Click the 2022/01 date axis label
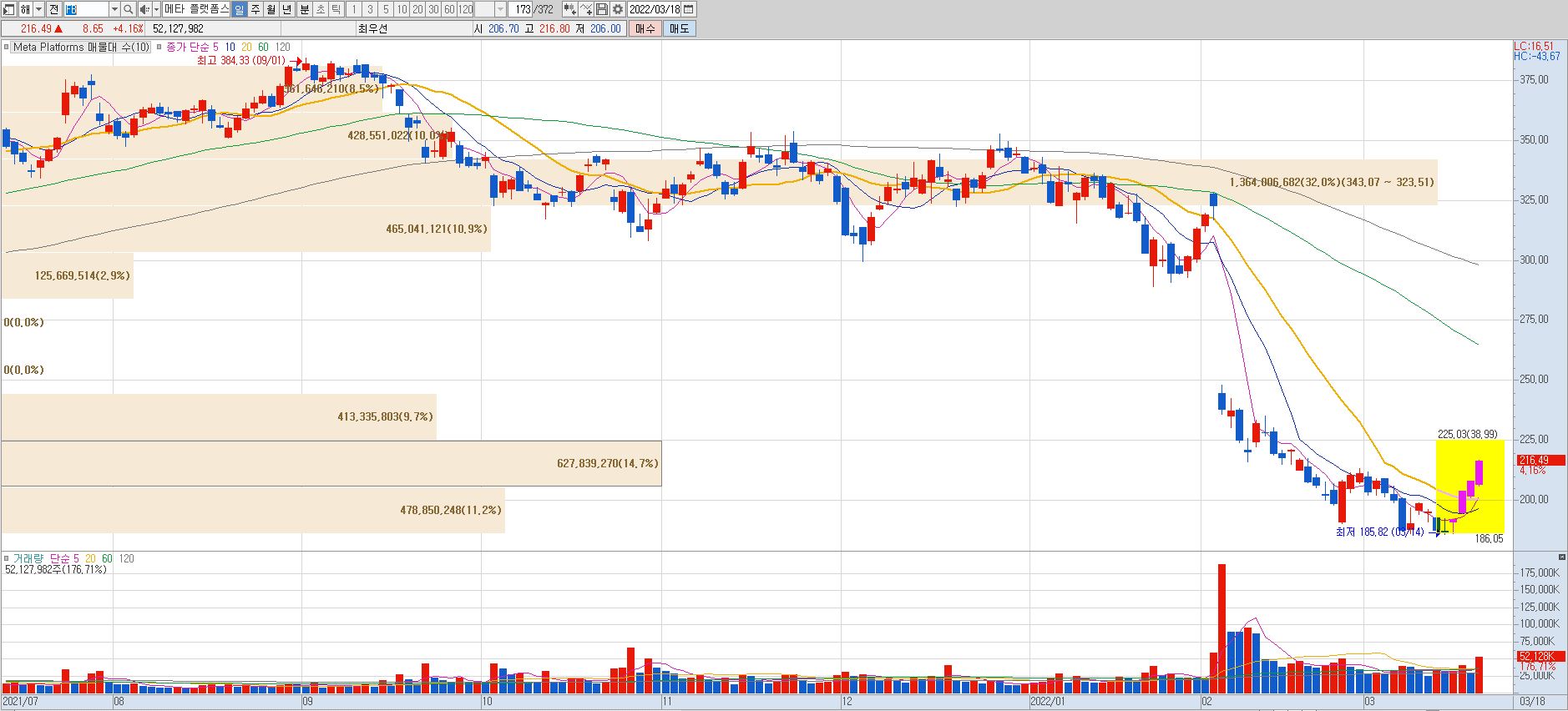 [x=1048, y=702]
